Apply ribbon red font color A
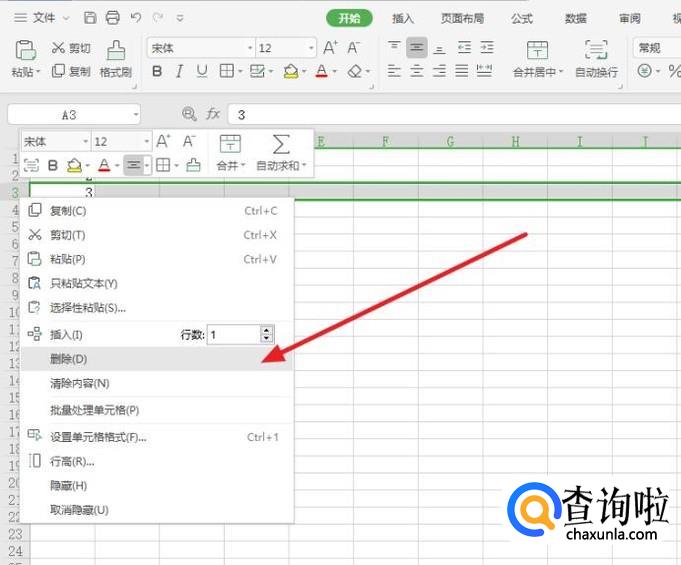681x565 pixels. click(x=321, y=71)
